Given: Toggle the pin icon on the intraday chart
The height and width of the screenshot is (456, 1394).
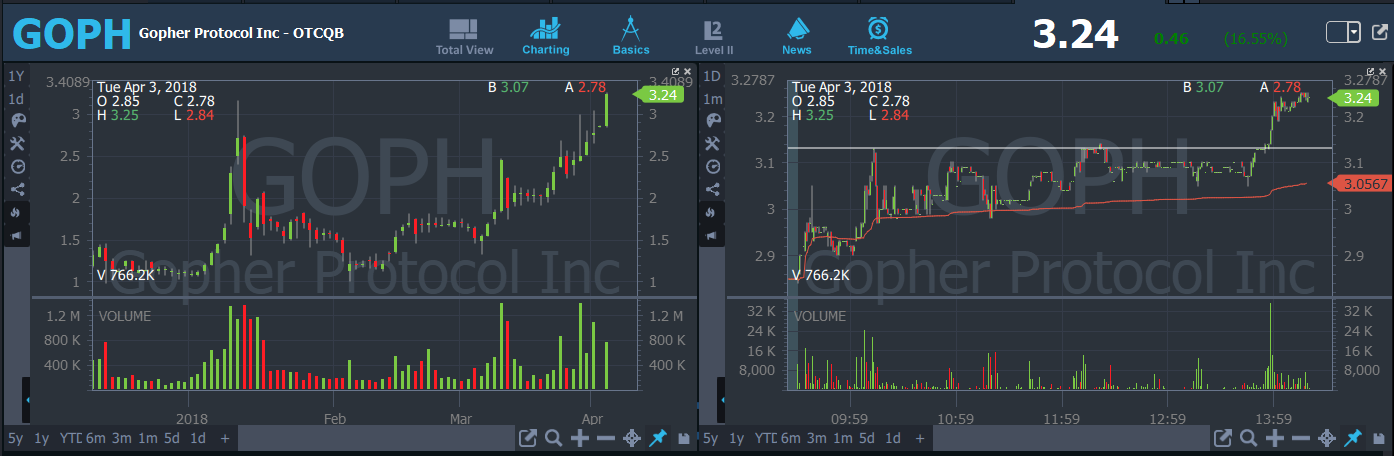Looking at the screenshot, I should 1353,438.
